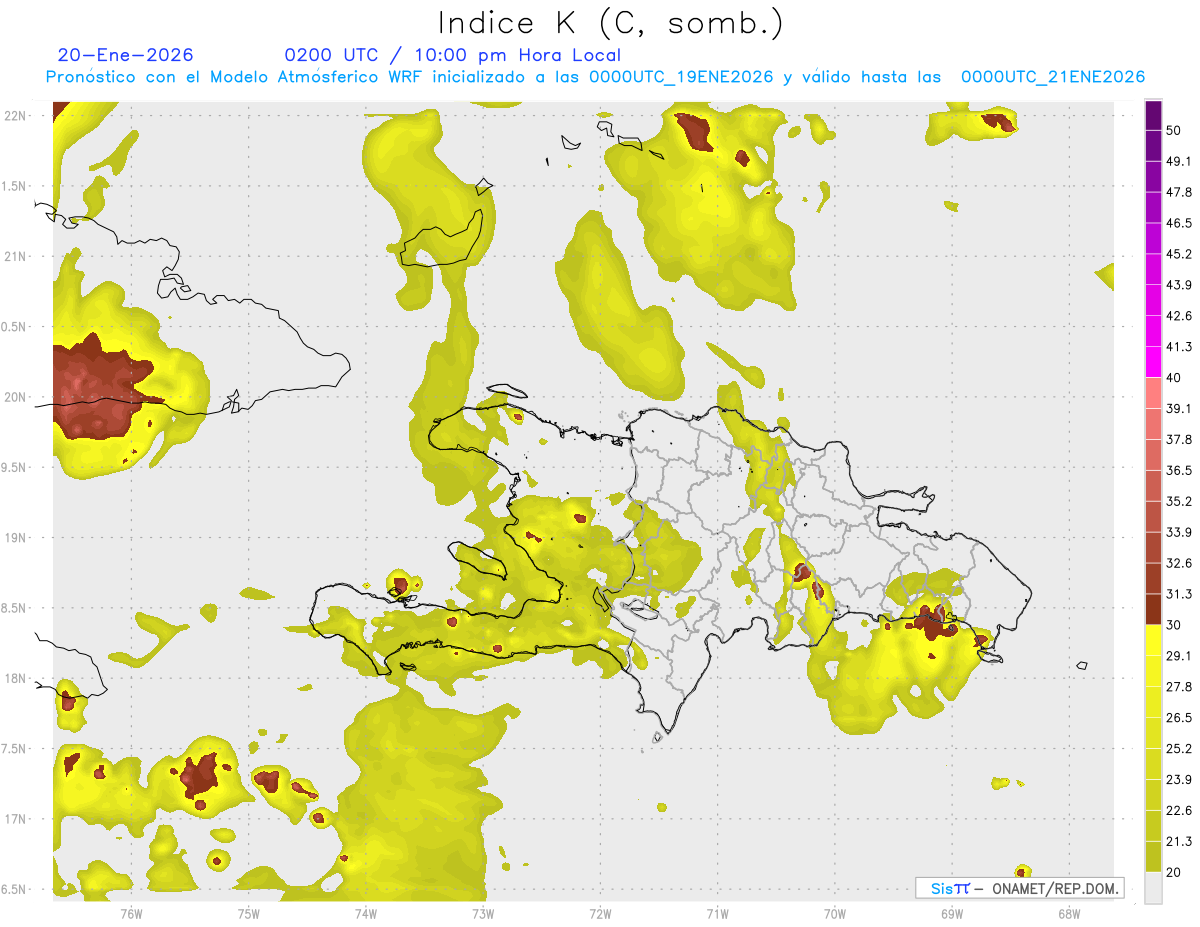Screen dimensions: 1200x927
Task: Click the "19N" latitude label
Action: point(16,538)
